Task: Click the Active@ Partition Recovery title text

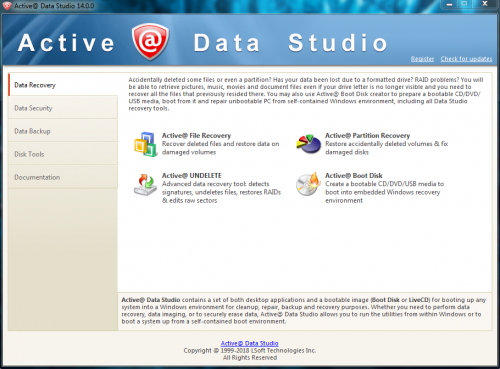Action: [x=367, y=135]
